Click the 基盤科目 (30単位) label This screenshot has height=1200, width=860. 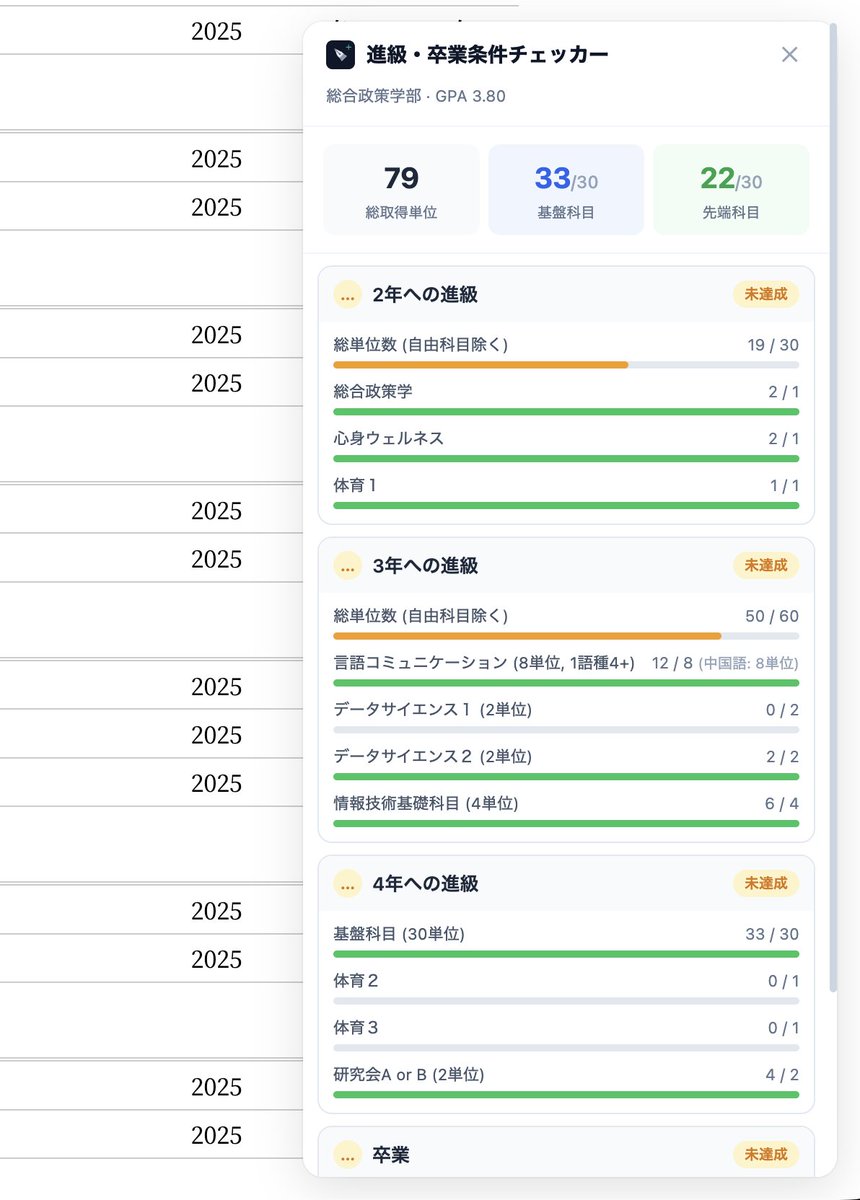tap(399, 935)
